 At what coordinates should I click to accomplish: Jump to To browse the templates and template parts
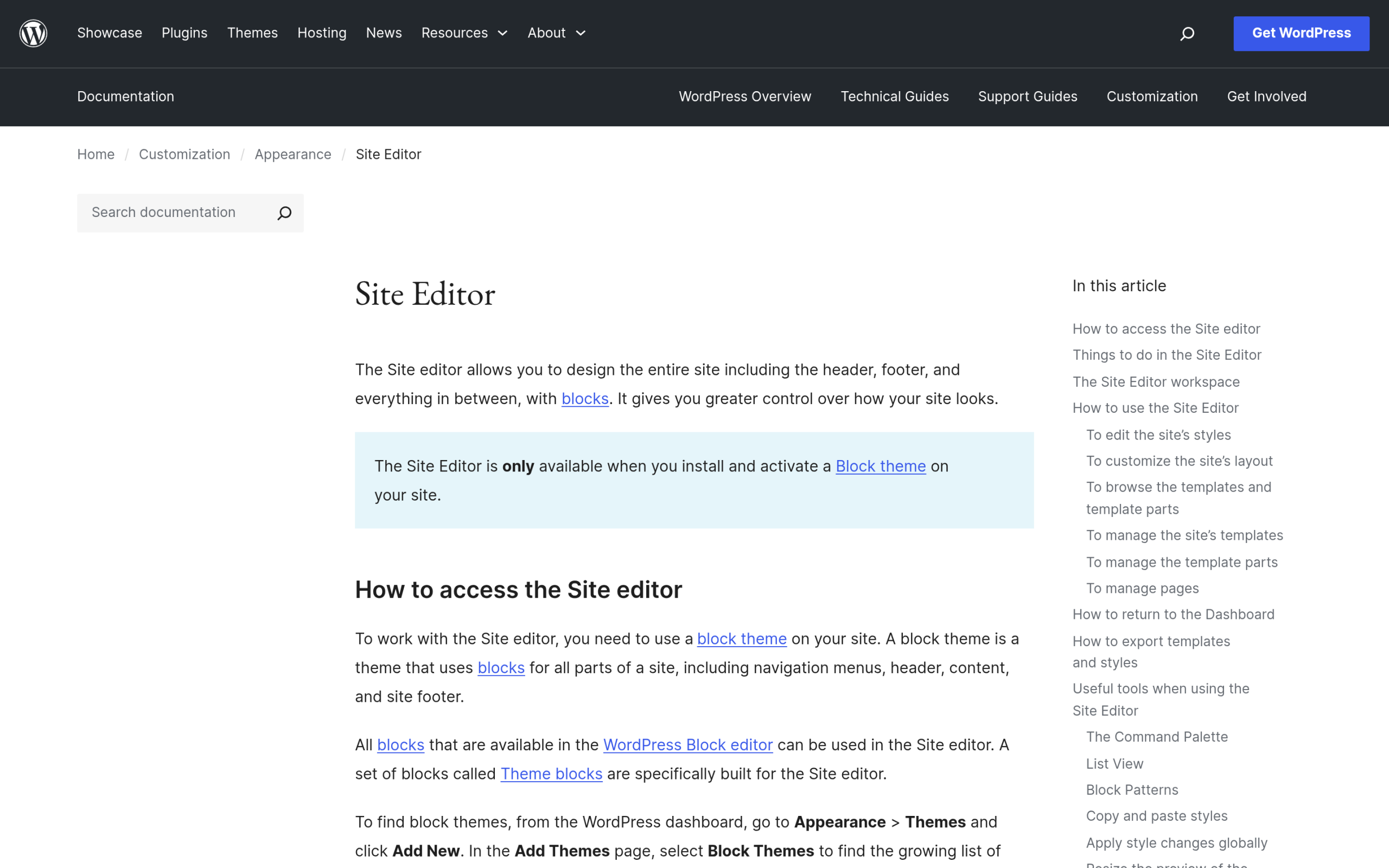1178,497
